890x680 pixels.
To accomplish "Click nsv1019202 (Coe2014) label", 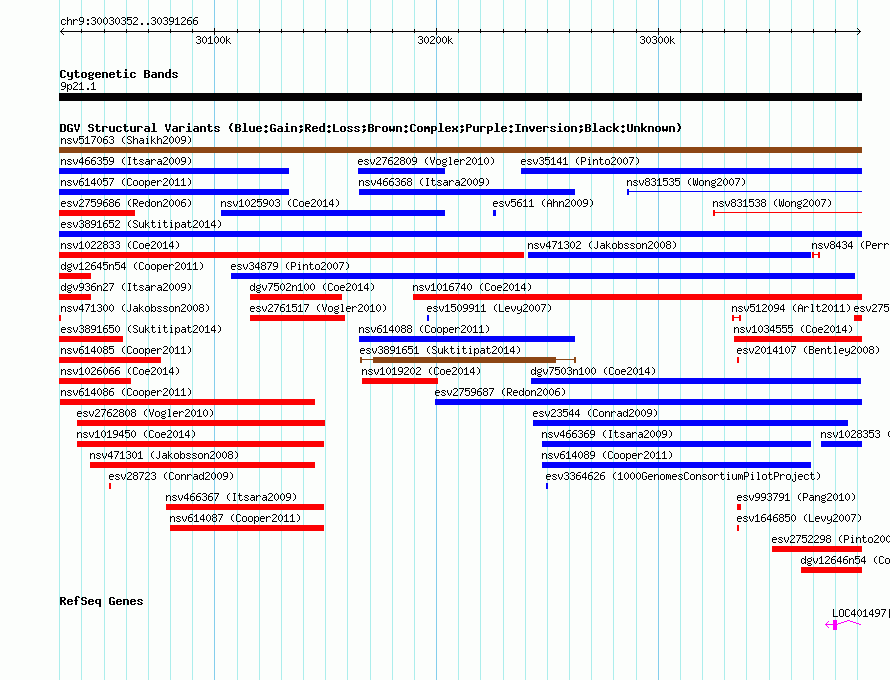I will pyautogui.click(x=421, y=371).
